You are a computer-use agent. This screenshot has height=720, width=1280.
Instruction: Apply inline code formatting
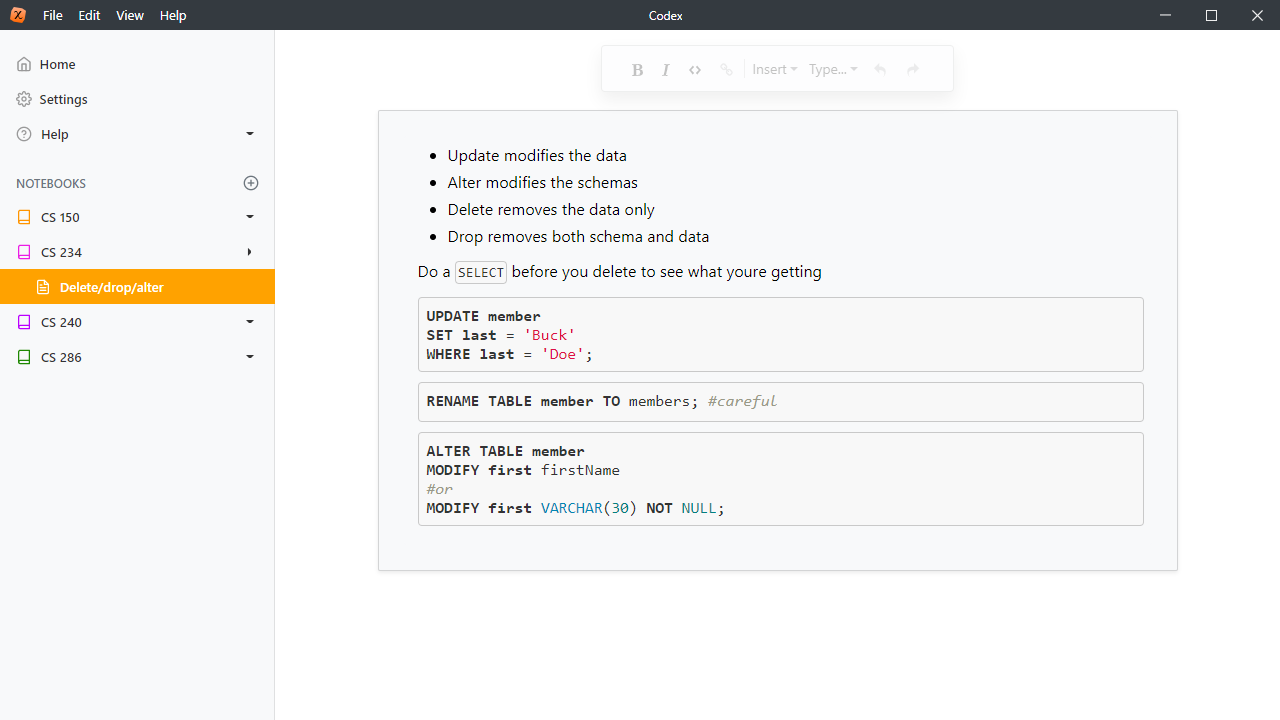pos(695,70)
